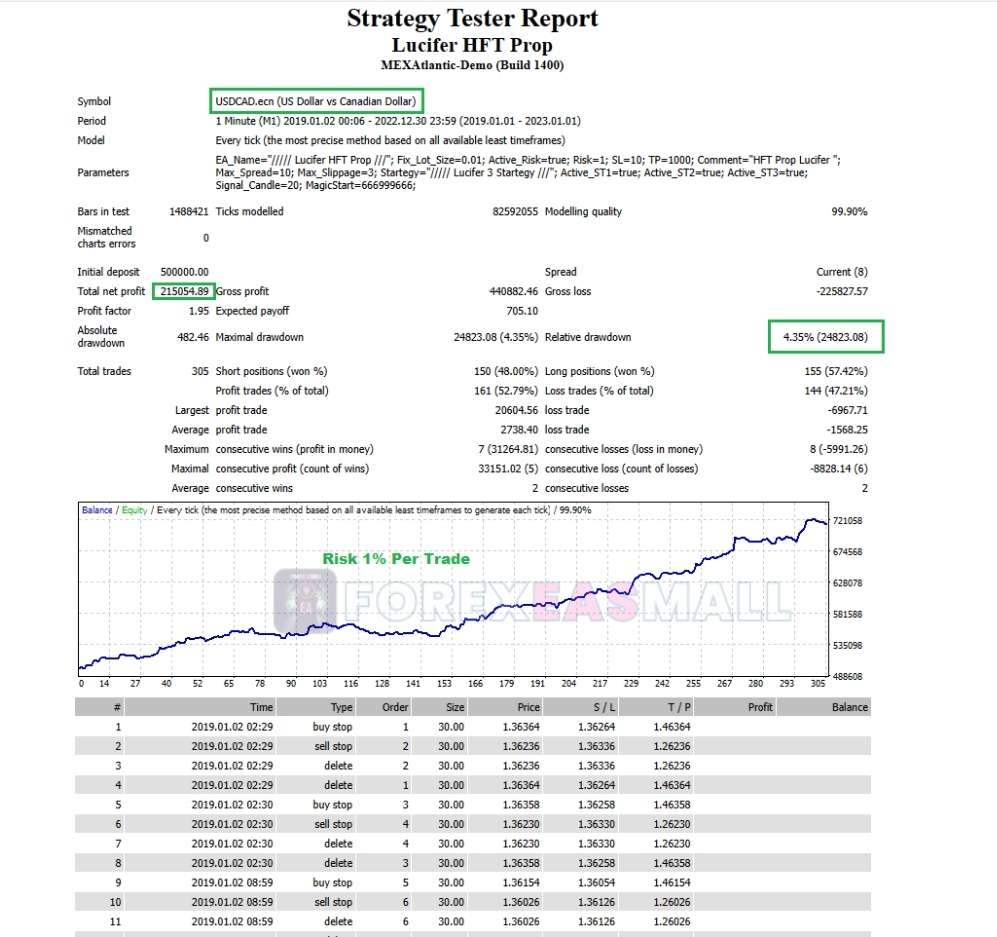This screenshot has width=997, height=937.
Task: Select the 721058 chart axis label
Action: click(x=848, y=521)
